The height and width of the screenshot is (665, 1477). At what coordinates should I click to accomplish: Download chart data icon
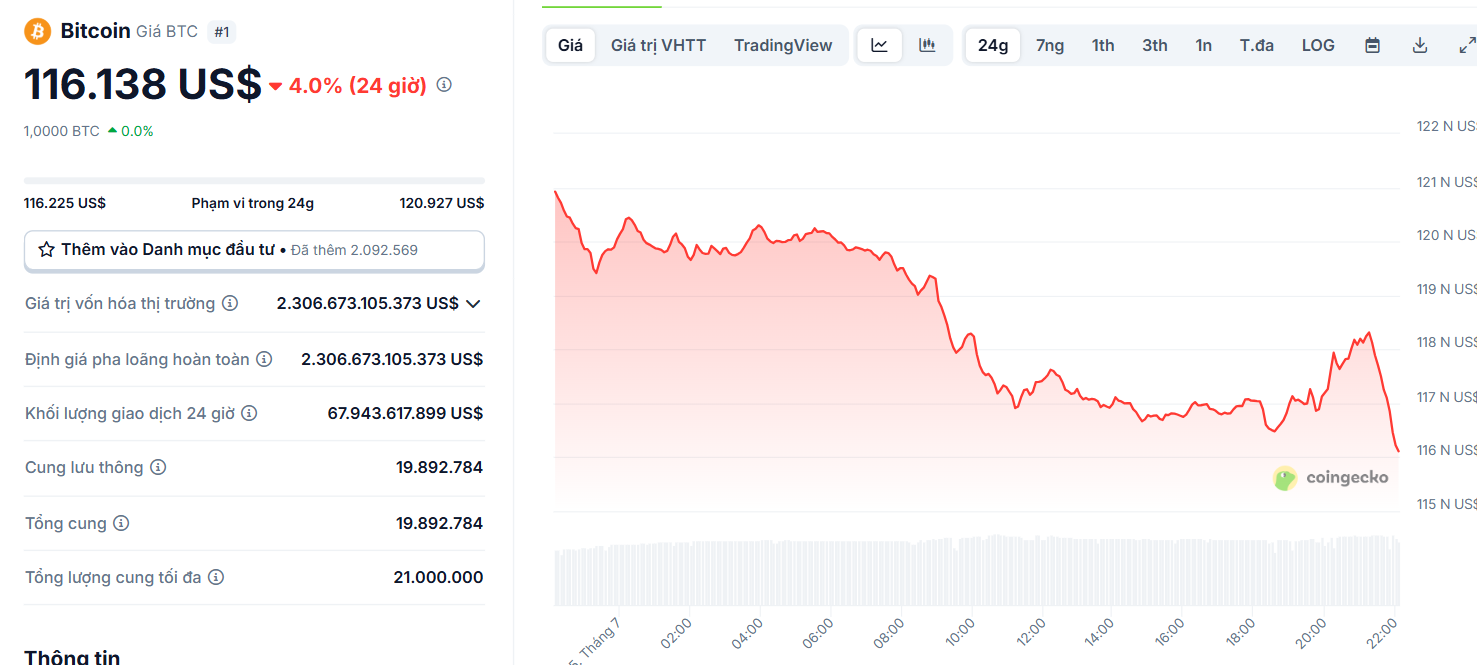click(1420, 45)
